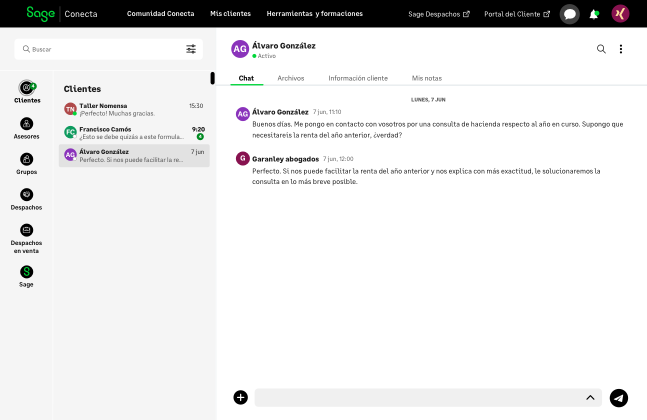Open the three-dot more options menu
The image size is (647, 420).
tap(621, 49)
